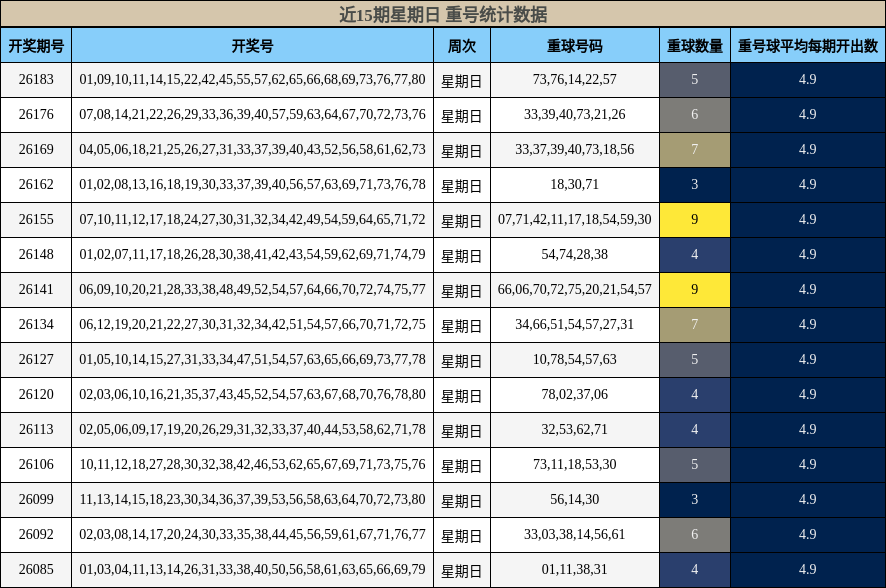Select period number 26120
886x588 pixels.
click(x=36, y=395)
